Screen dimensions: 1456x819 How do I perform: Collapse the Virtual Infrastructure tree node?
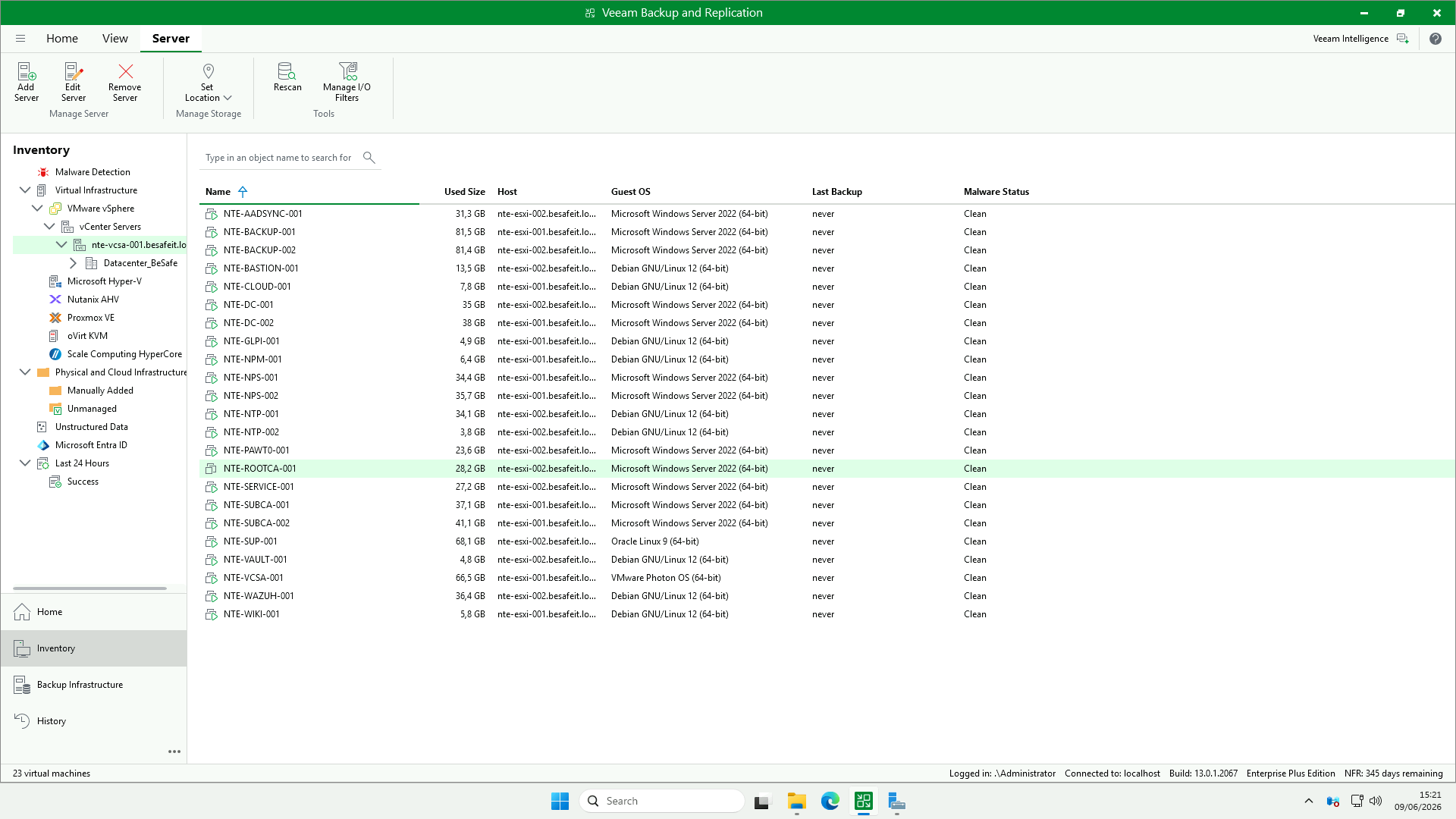(25, 190)
